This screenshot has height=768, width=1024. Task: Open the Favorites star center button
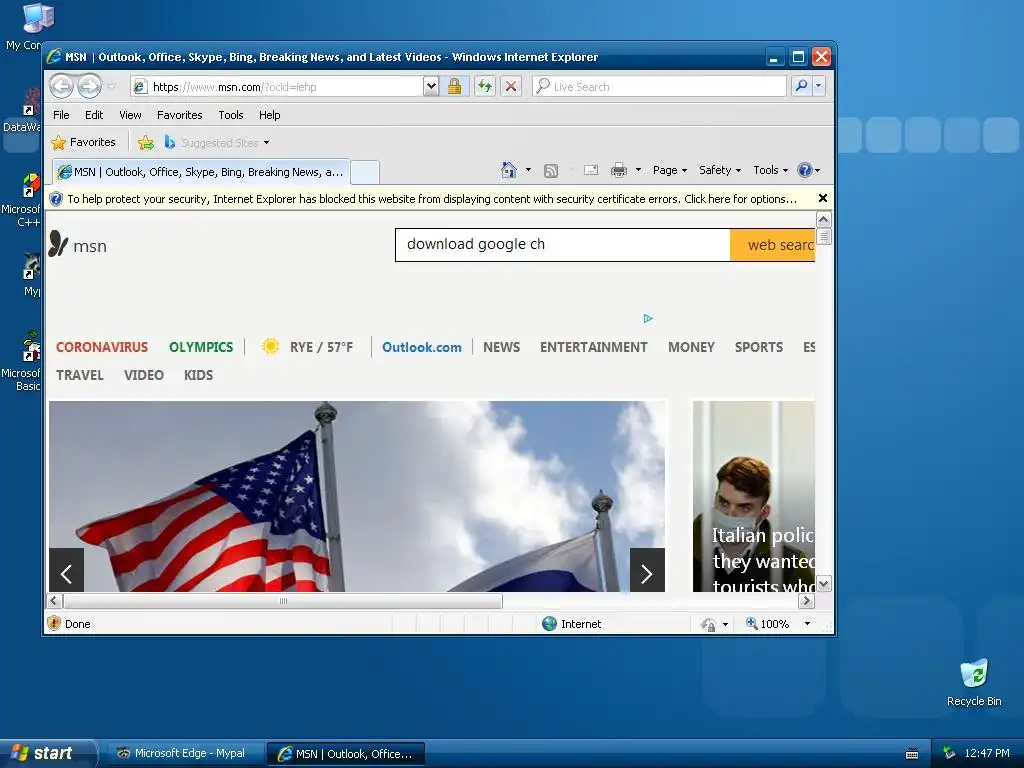(x=84, y=142)
